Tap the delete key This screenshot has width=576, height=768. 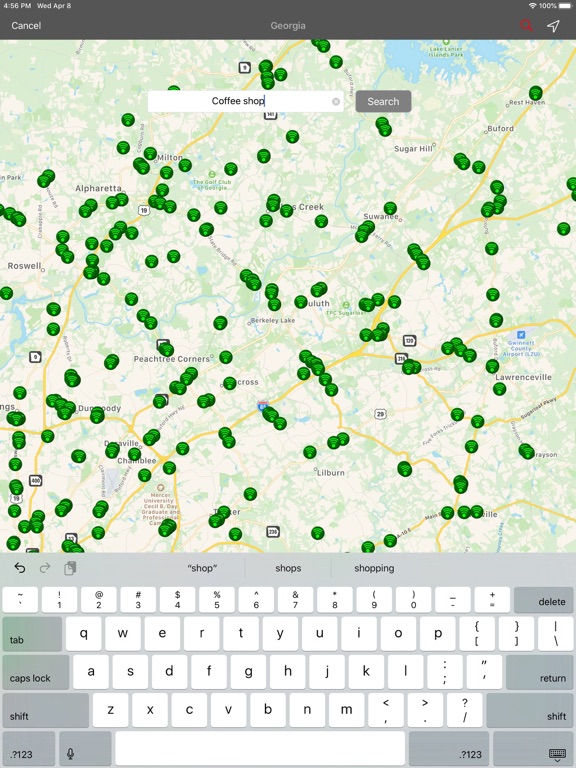tap(543, 600)
